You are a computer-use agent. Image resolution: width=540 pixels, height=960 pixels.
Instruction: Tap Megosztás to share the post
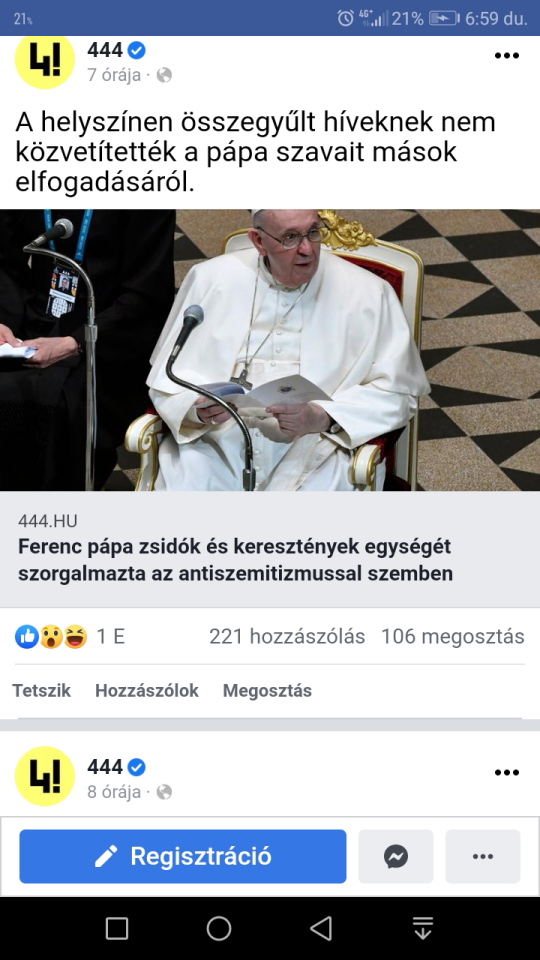click(267, 691)
